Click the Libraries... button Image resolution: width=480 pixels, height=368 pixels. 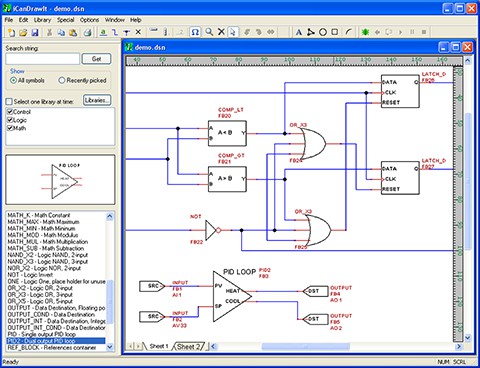pyautogui.click(x=97, y=100)
